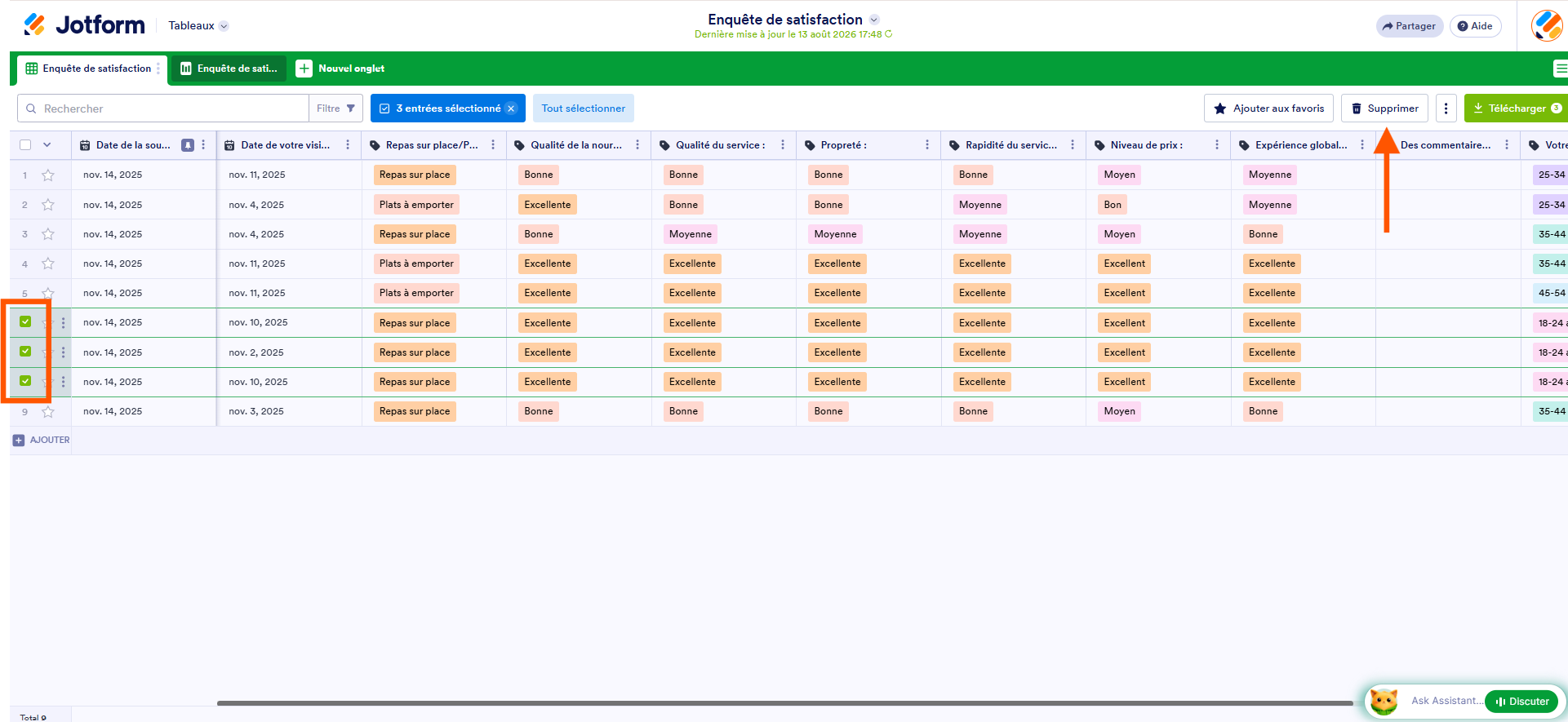This screenshot has height=722, width=1568.
Task: Click Ajouter aux favoris
Action: [x=1268, y=109]
